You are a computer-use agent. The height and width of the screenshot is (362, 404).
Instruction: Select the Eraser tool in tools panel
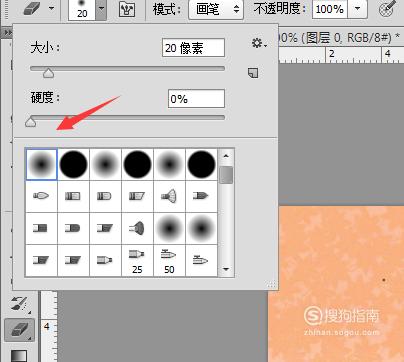click(19, 329)
